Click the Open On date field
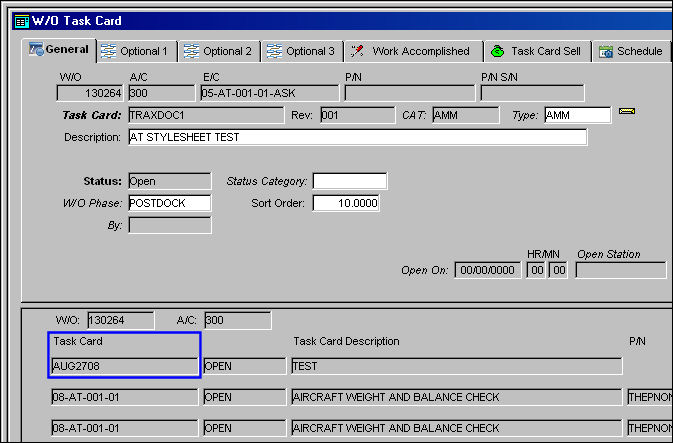This screenshot has width=673, height=443. point(488,270)
